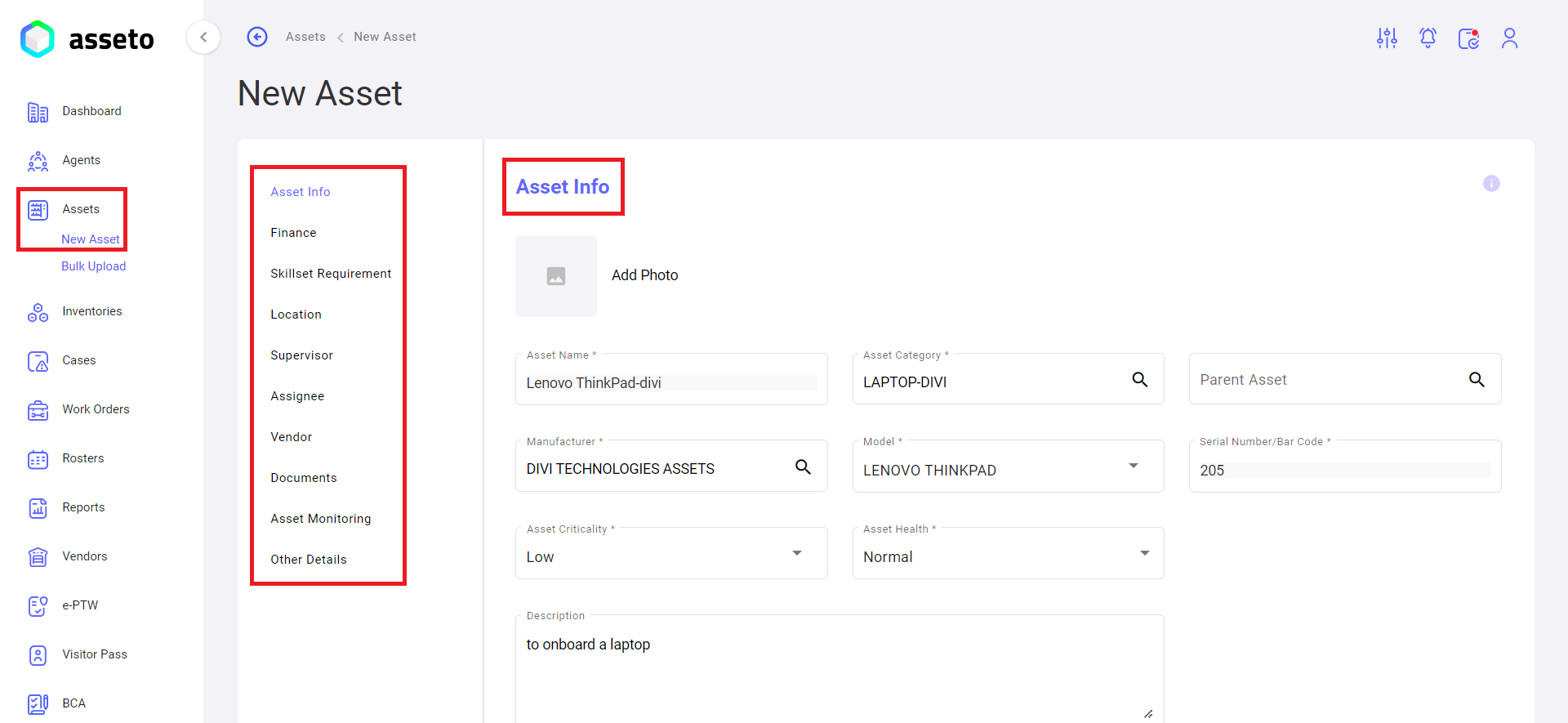1568x723 pixels.
Task: Click the Add Photo image placeholder
Action: [x=556, y=276]
